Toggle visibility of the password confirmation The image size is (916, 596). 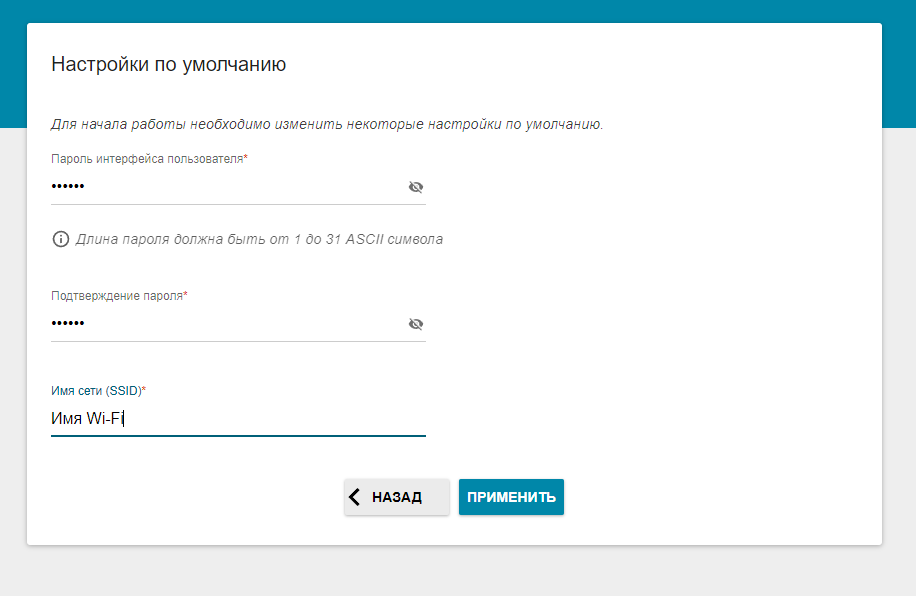point(416,324)
